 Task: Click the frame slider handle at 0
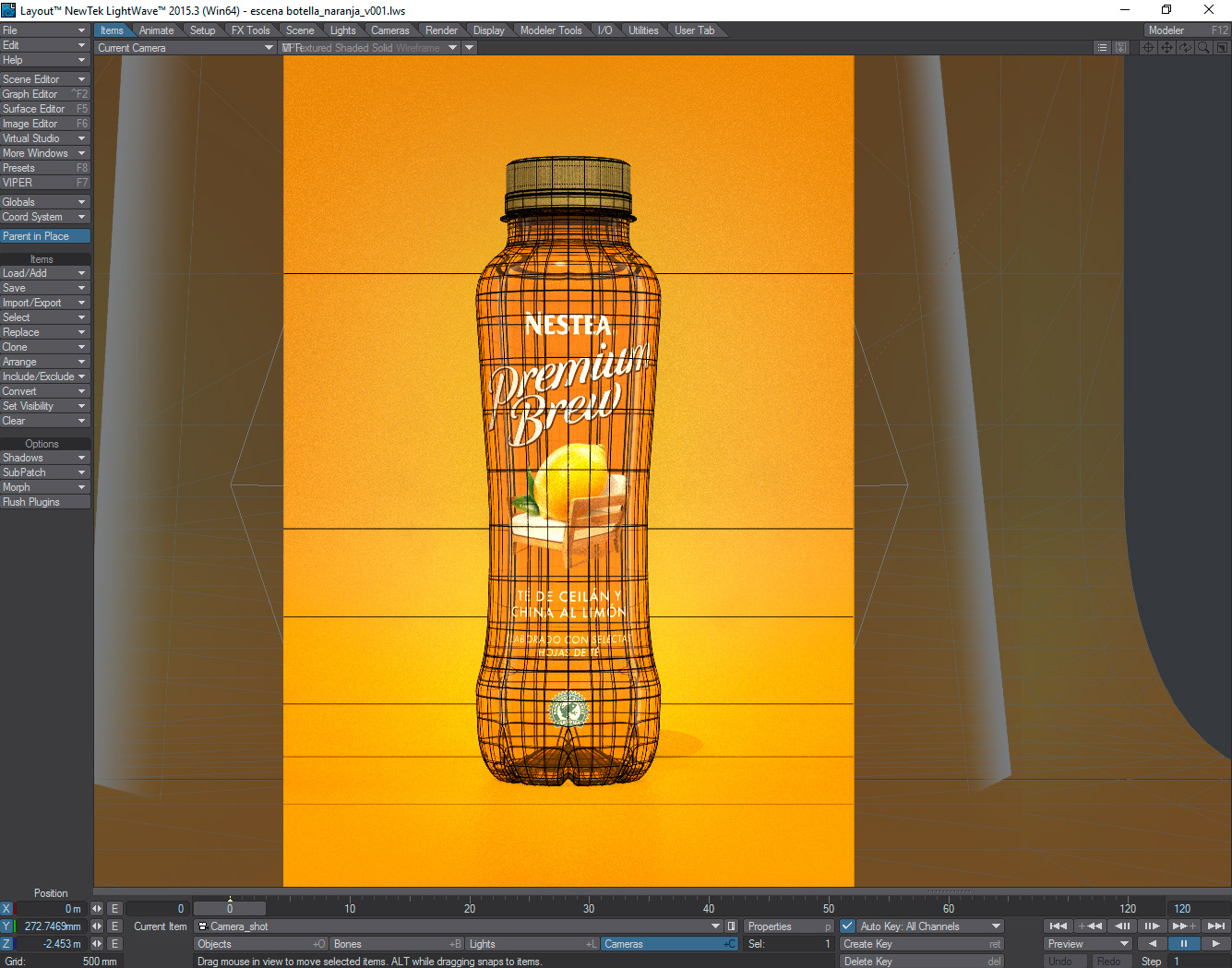pos(230,909)
